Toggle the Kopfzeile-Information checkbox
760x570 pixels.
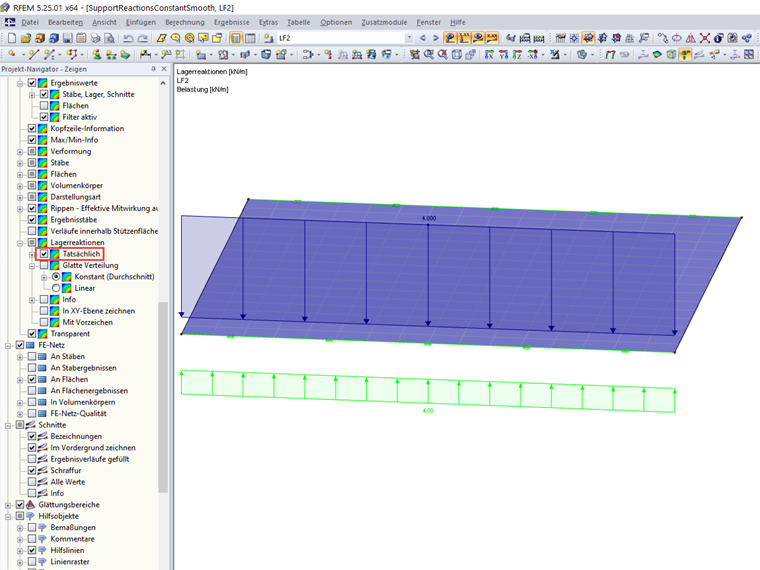point(32,128)
